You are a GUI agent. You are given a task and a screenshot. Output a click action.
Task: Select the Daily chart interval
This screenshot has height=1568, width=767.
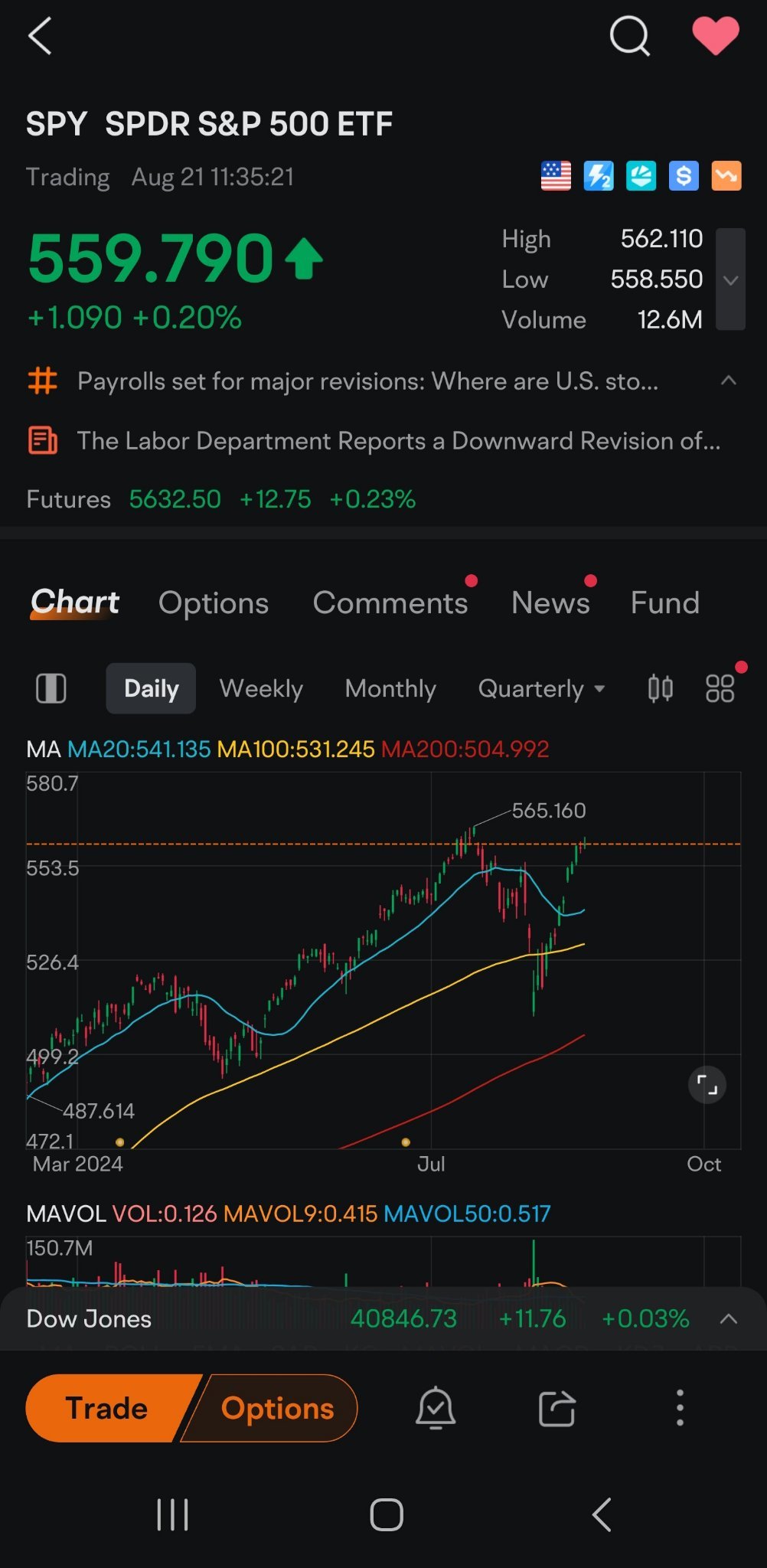pyautogui.click(x=152, y=688)
